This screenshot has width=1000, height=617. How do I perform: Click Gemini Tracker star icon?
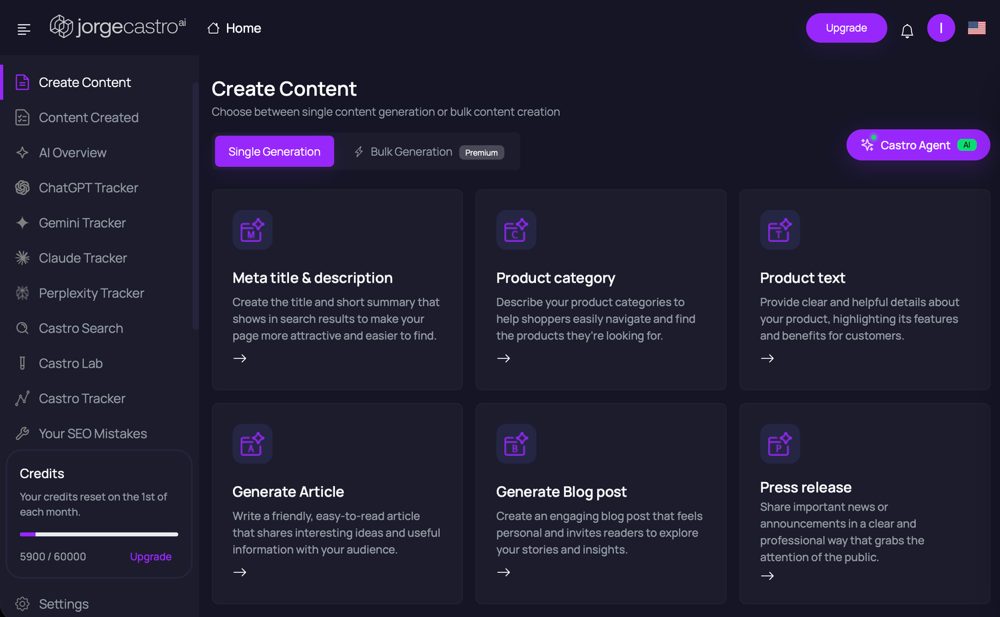[22, 223]
